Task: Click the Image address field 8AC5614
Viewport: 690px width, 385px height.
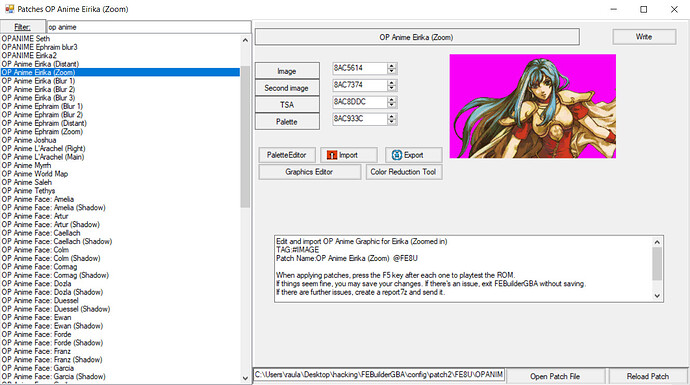Action: [x=360, y=68]
